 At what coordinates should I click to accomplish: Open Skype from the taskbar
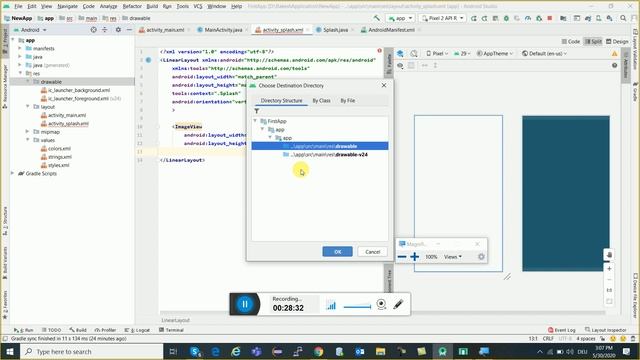click(195, 351)
